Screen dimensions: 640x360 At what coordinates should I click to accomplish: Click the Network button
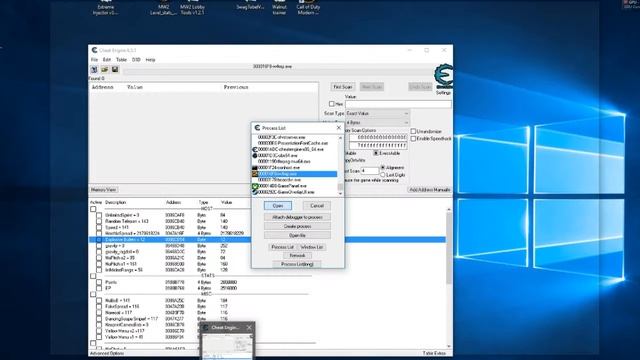pos(297,256)
